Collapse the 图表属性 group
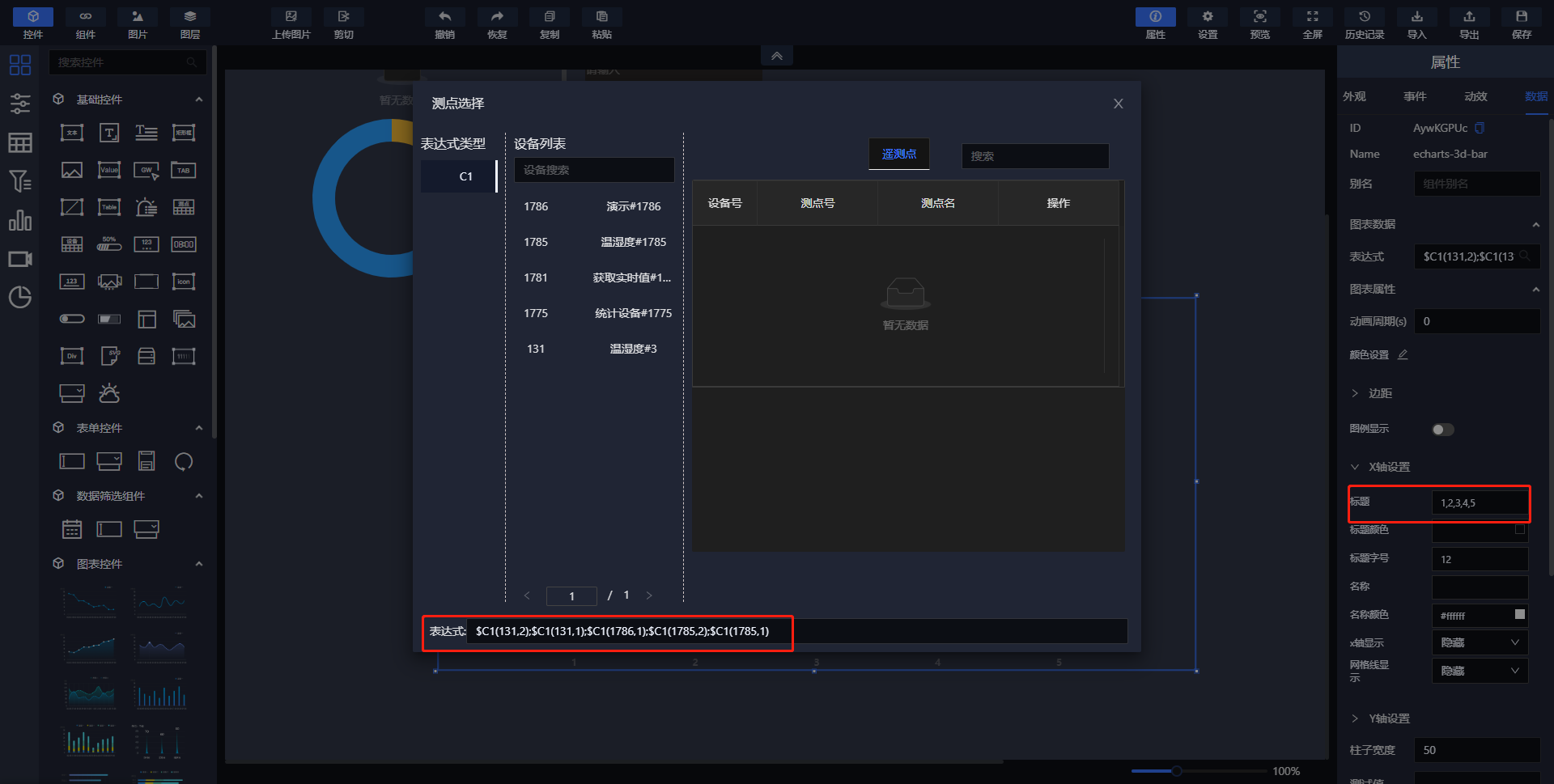This screenshot has width=1554, height=784. pos(1535,290)
